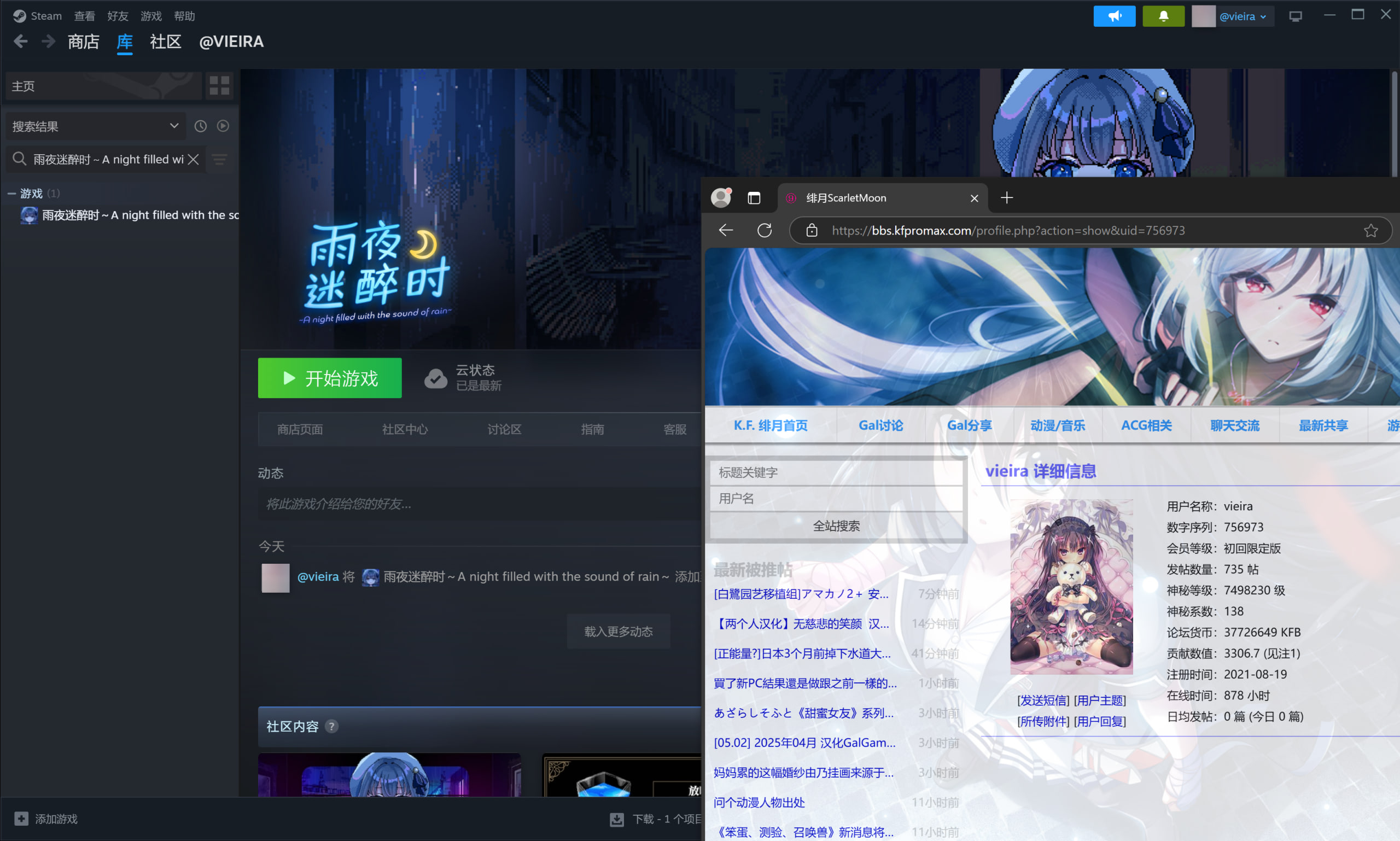Click the cloud status icon
The image size is (1400, 841).
click(x=436, y=378)
